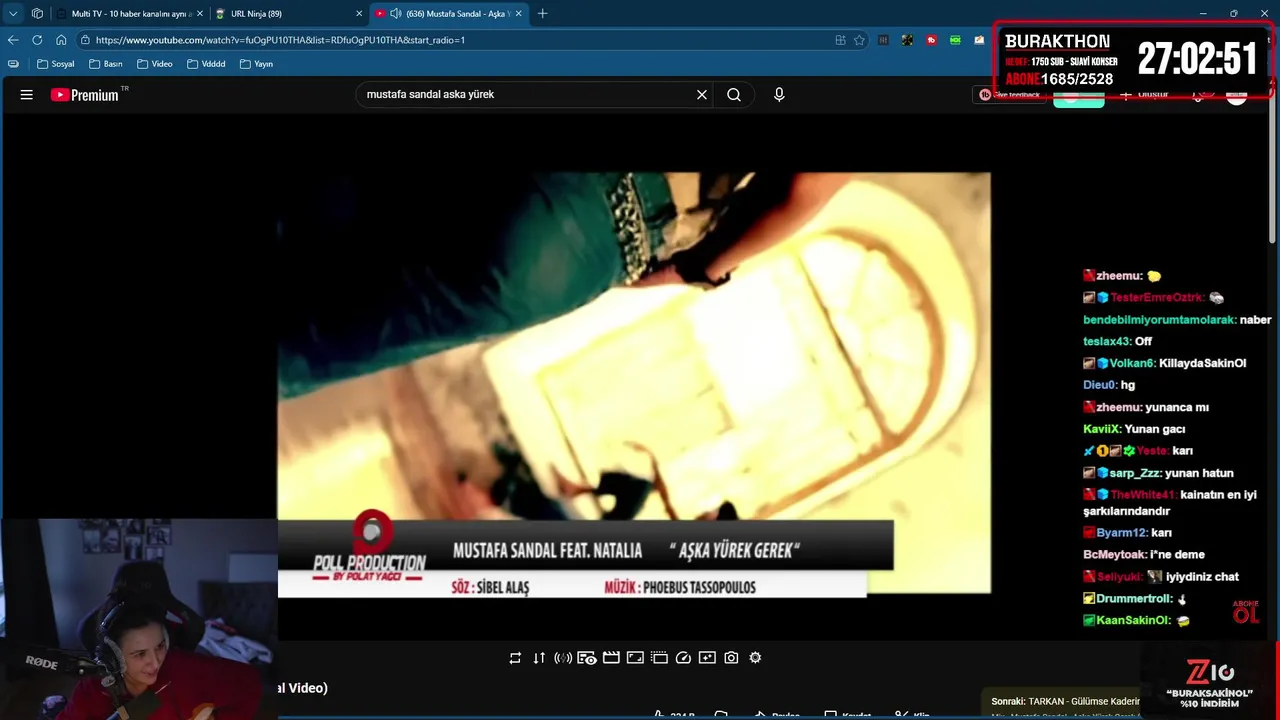Click the card-with-eye icon below video
This screenshot has height=720, width=1280.
(587, 658)
